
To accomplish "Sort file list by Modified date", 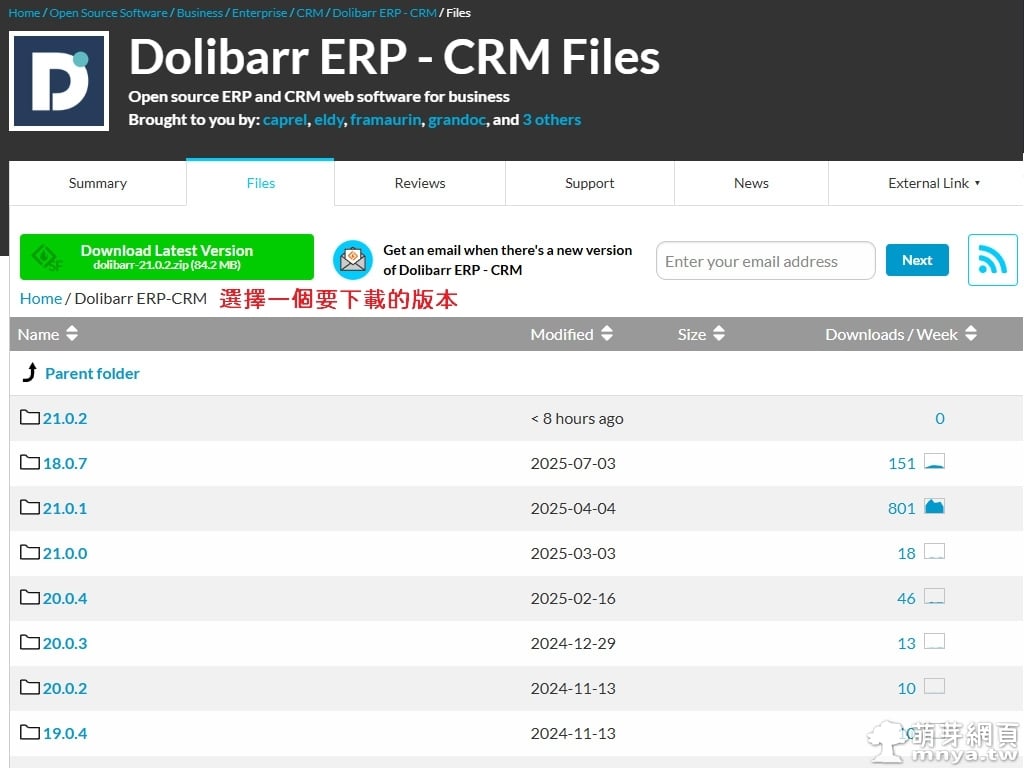I will 571,334.
